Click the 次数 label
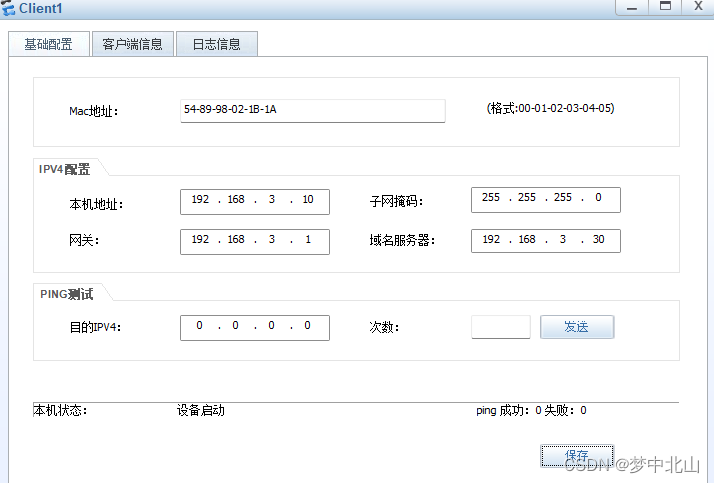 384,327
